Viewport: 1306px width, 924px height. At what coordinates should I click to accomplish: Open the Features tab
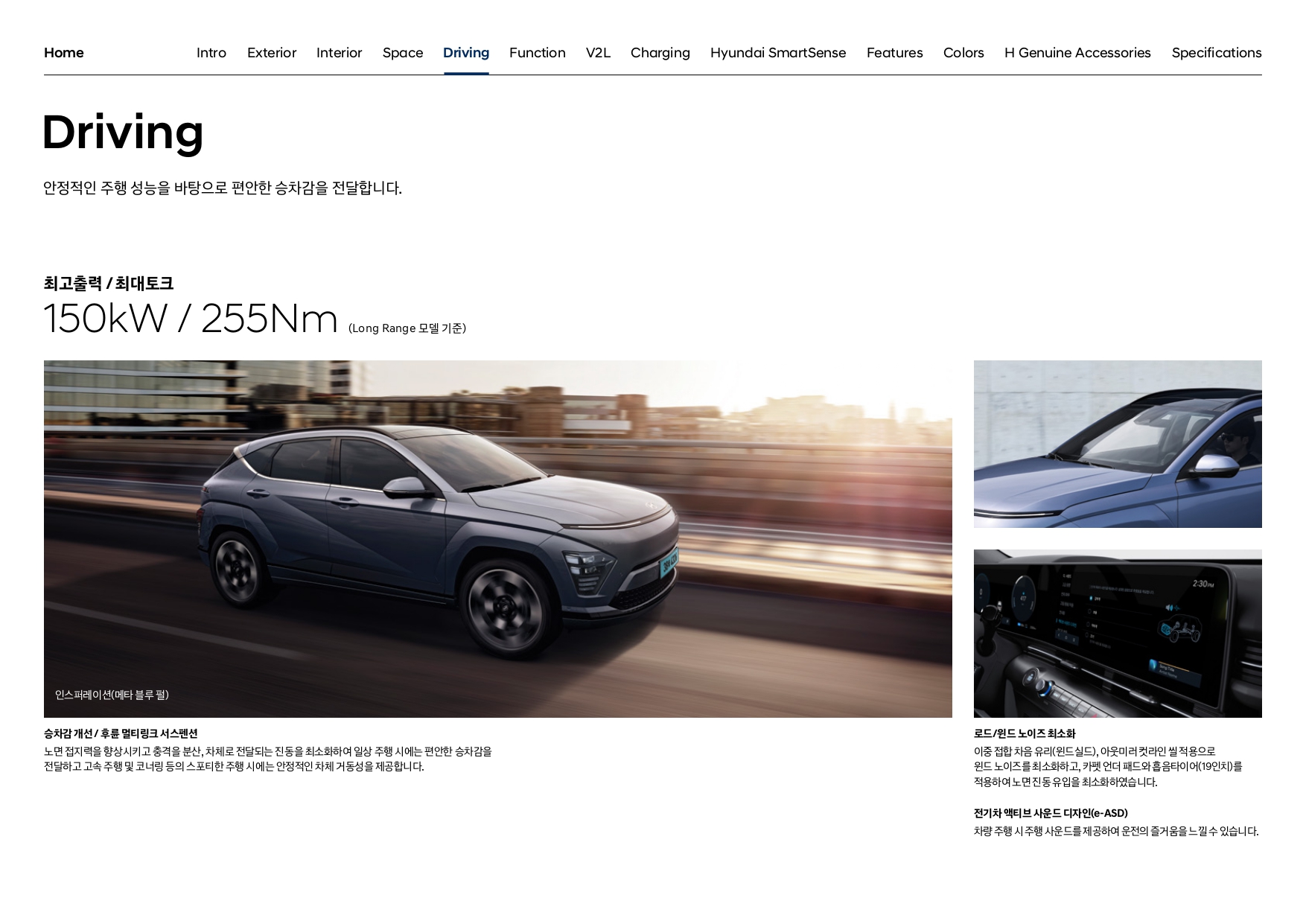(x=895, y=53)
